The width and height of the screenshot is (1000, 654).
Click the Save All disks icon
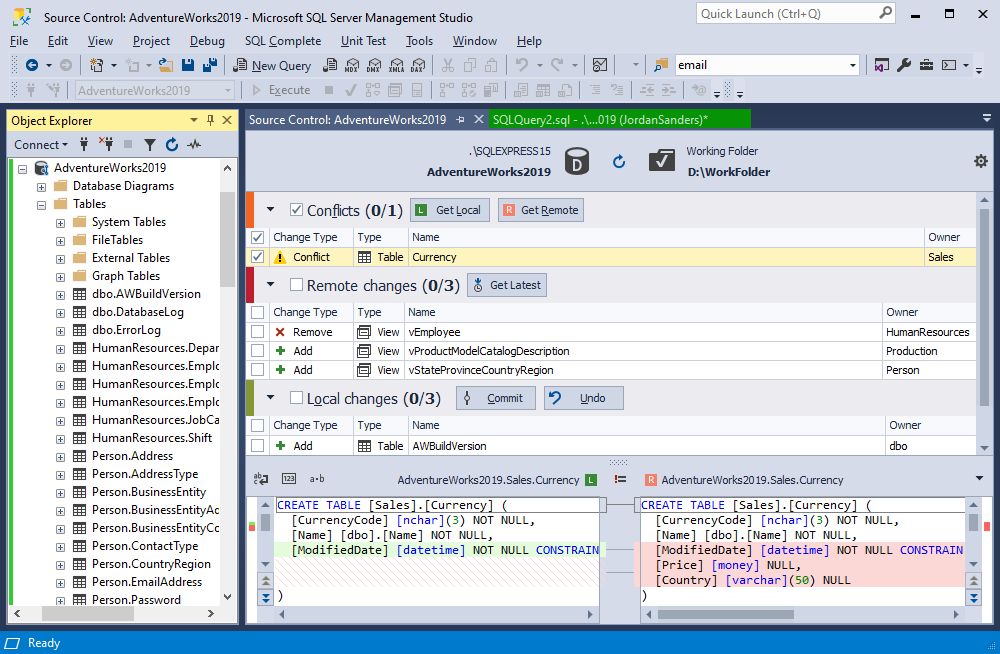(x=210, y=65)
